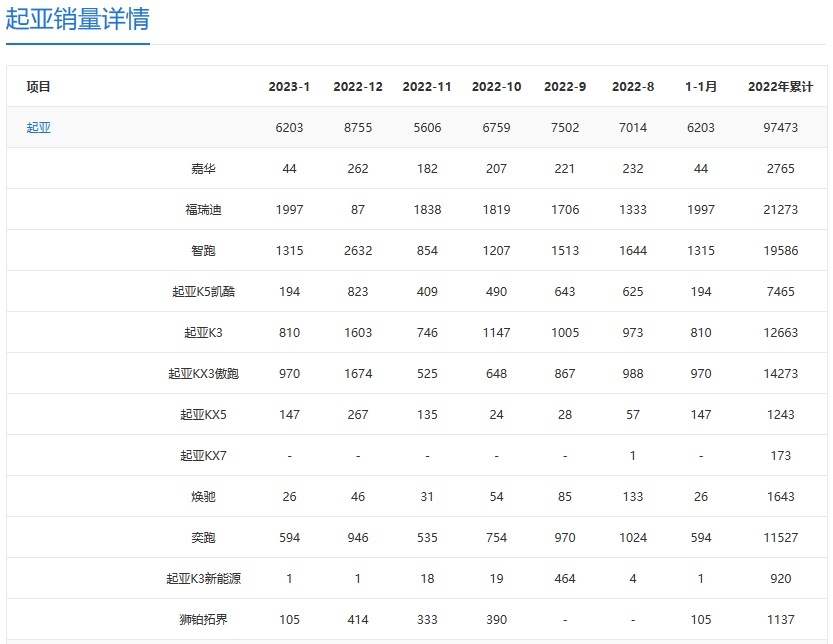833x644 pixels.
Task: Select 奕跑 2022-8 value 1024
Action: [633, 537]
